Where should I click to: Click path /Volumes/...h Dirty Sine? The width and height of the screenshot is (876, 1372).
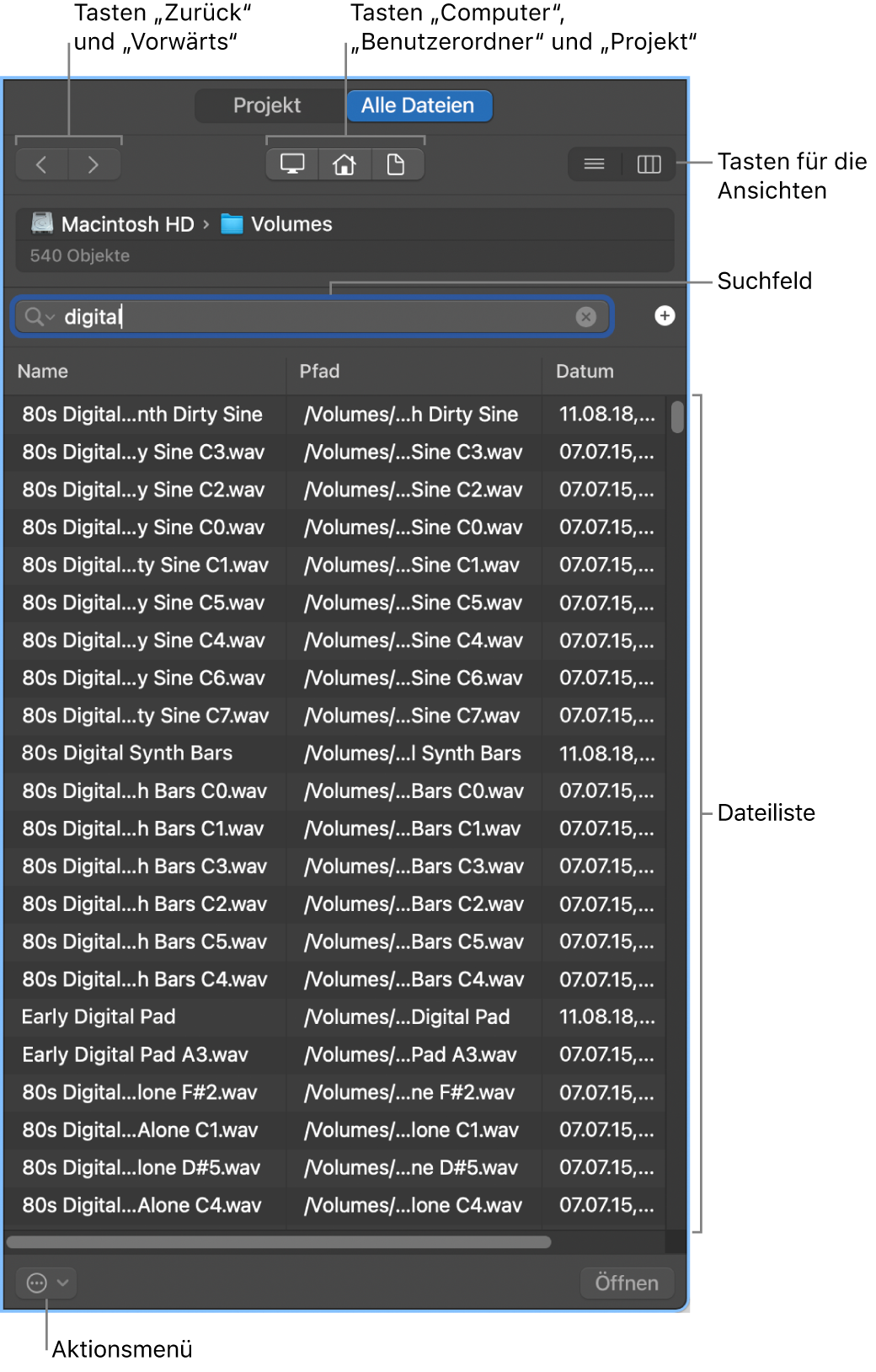pyautogui.click(x=411, y=415)
